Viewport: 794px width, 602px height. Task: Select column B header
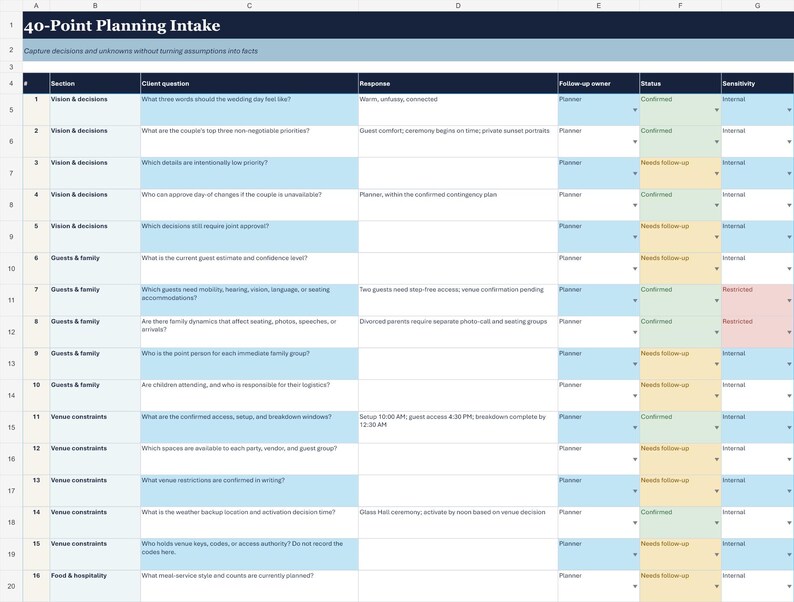[95, 6]
